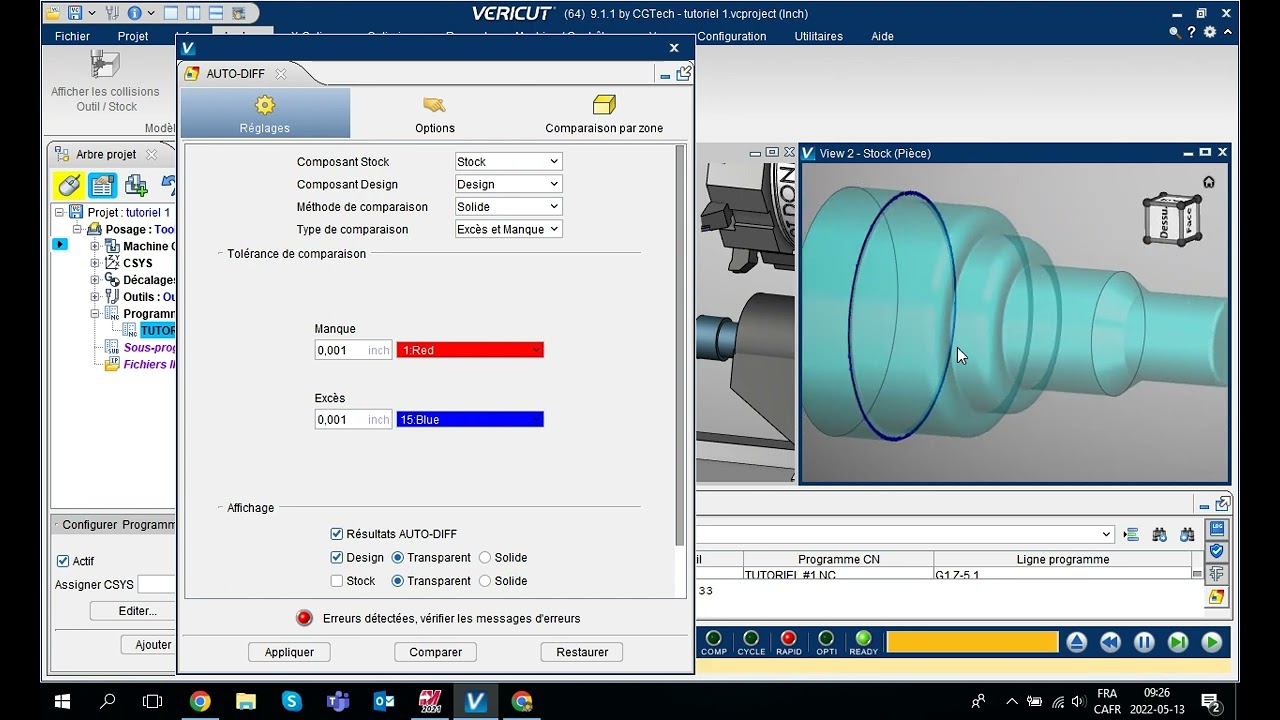Open Skype from the taskbar
Viewport: 1280px width, 720px height.
[x=291, y=701]
